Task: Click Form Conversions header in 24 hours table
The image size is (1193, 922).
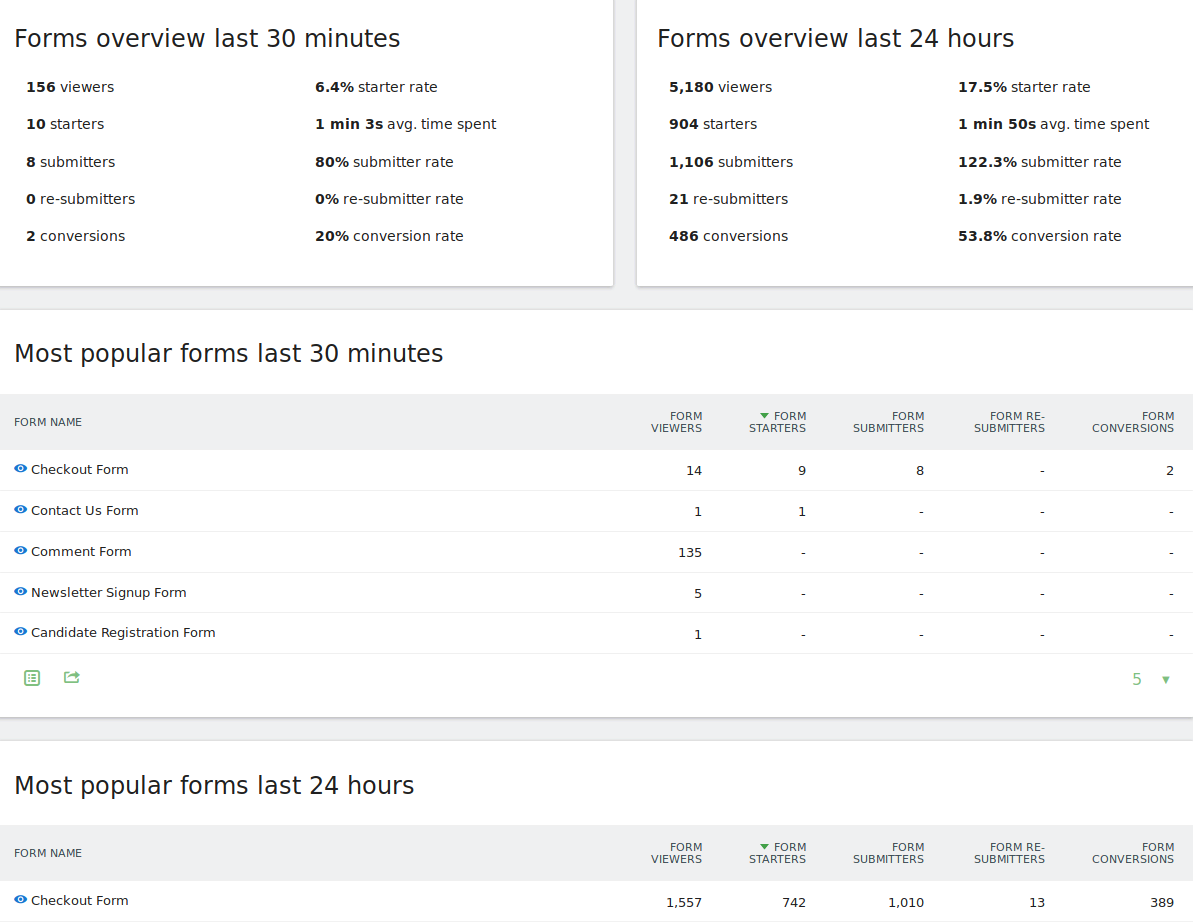Action: (x=1132, y=853)
